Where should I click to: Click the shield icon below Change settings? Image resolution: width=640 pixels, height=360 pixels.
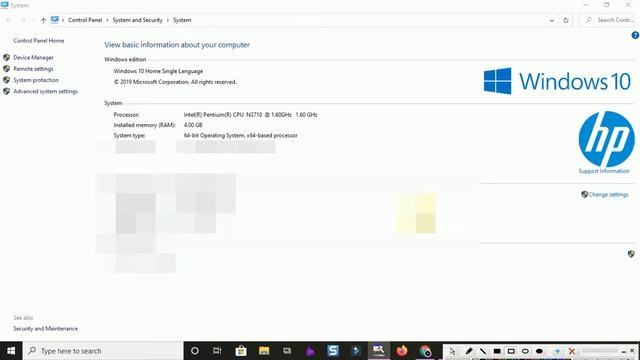[x=631, y=254]
